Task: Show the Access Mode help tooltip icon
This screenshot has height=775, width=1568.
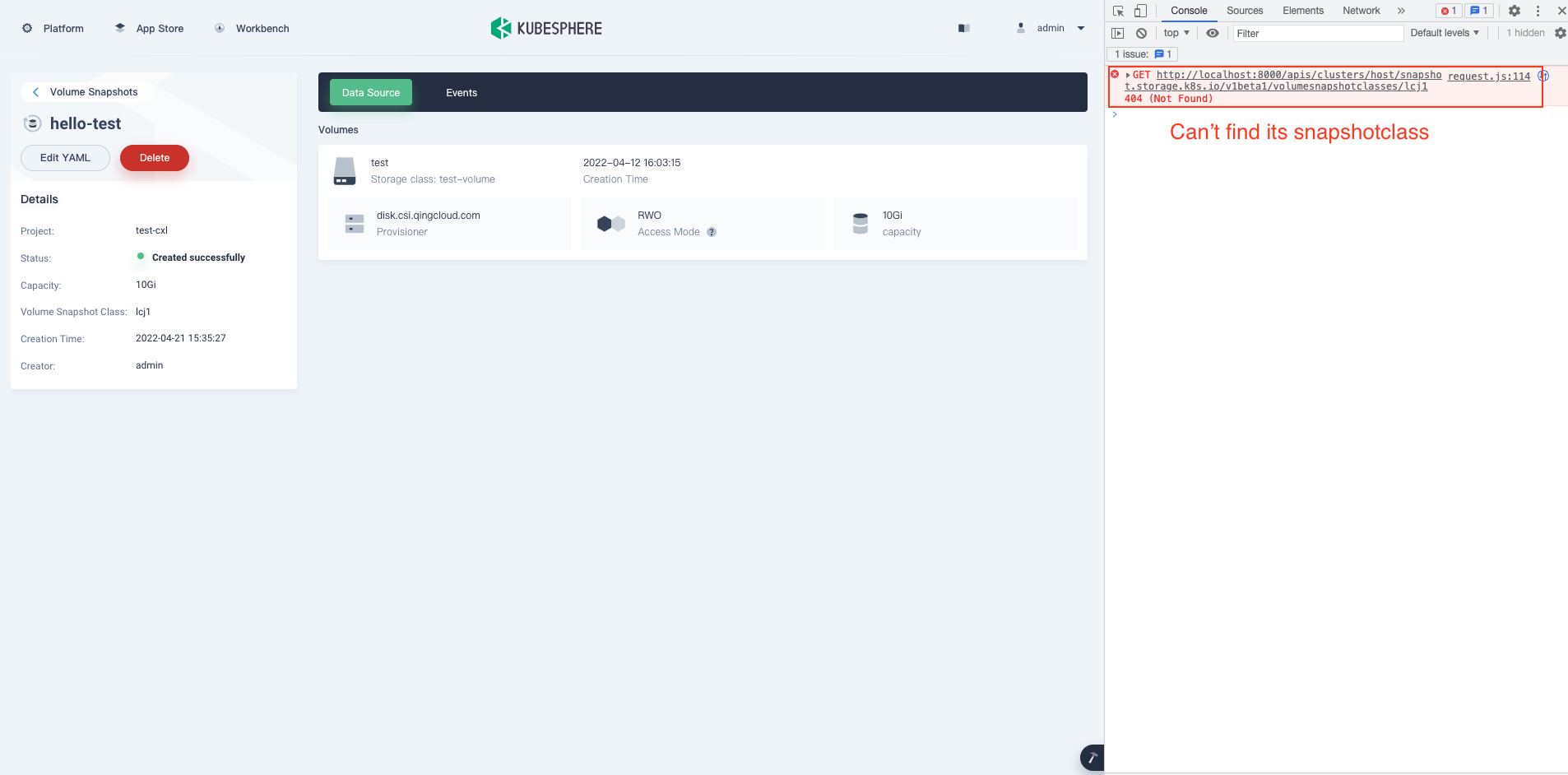Action: click(712, 232)
